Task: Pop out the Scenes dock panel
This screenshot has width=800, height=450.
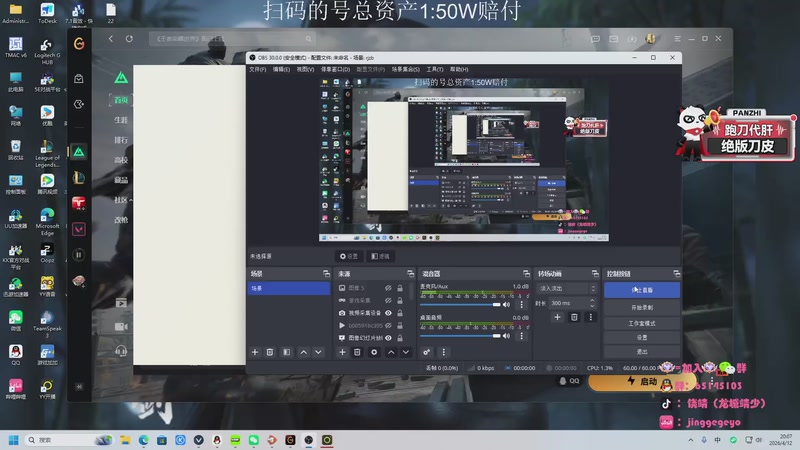Action: (x=326, y=274)
